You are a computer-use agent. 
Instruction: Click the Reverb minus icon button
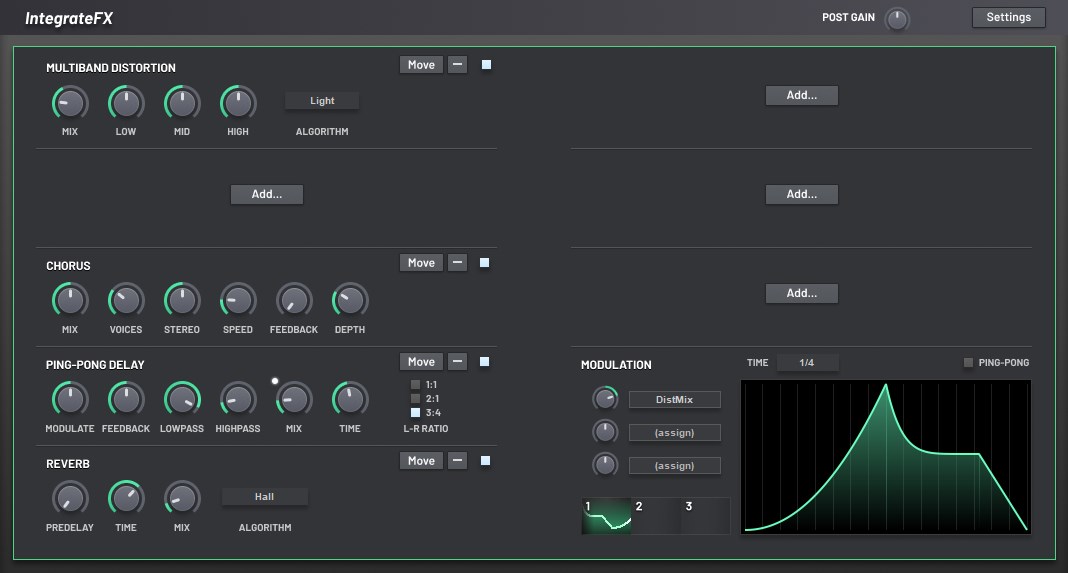pos(458,461)
